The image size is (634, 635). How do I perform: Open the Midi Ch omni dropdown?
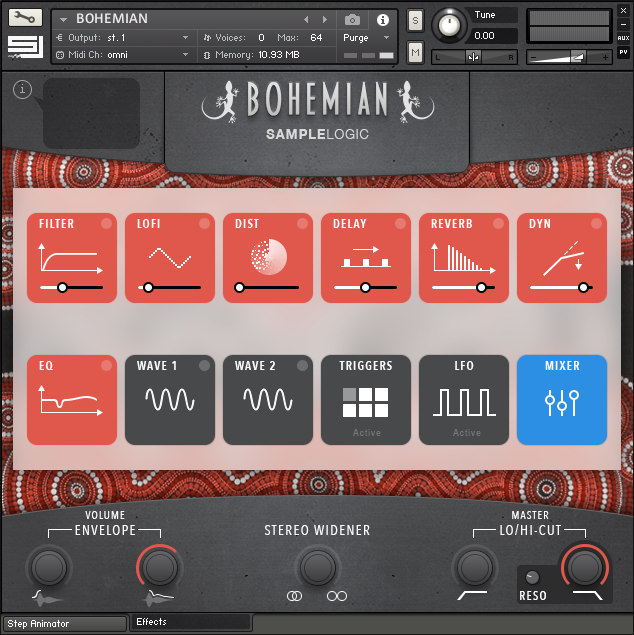pos(120,54)
